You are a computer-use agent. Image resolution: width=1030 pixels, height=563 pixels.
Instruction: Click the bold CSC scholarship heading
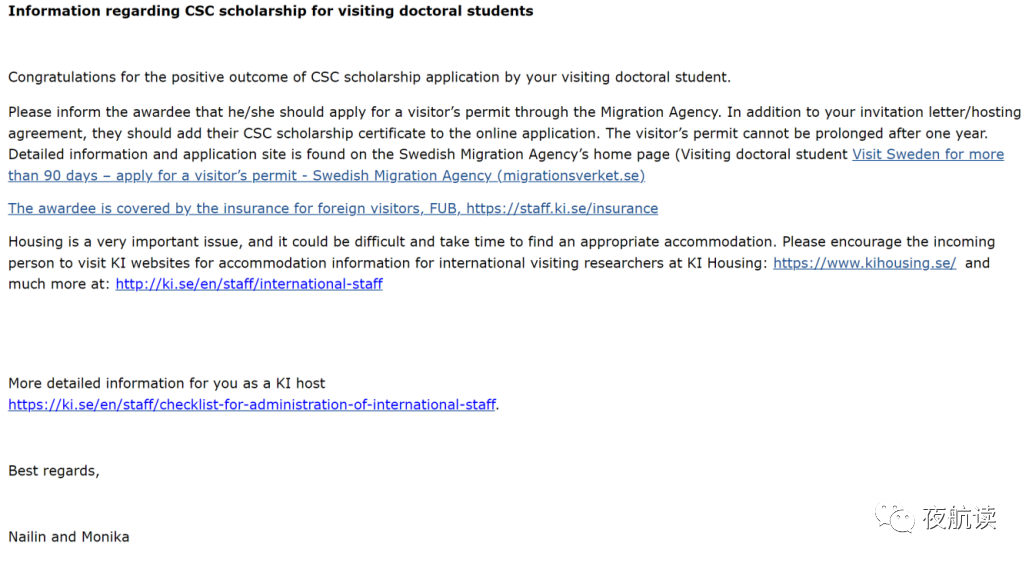pyautogui.click(x=270, y=11)
